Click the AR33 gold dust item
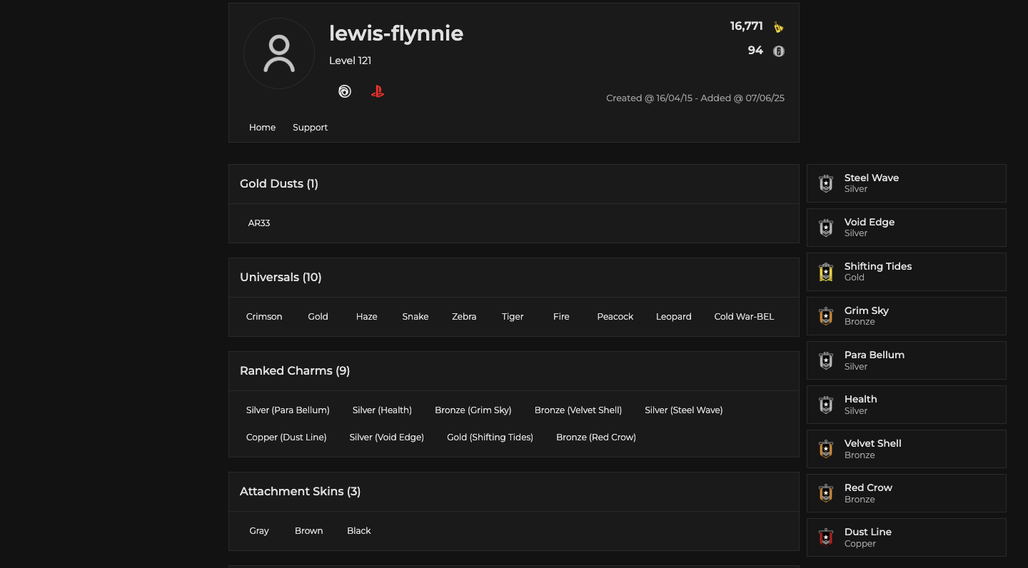This screenshot has height=568, width=1028. tap(259, 223)
